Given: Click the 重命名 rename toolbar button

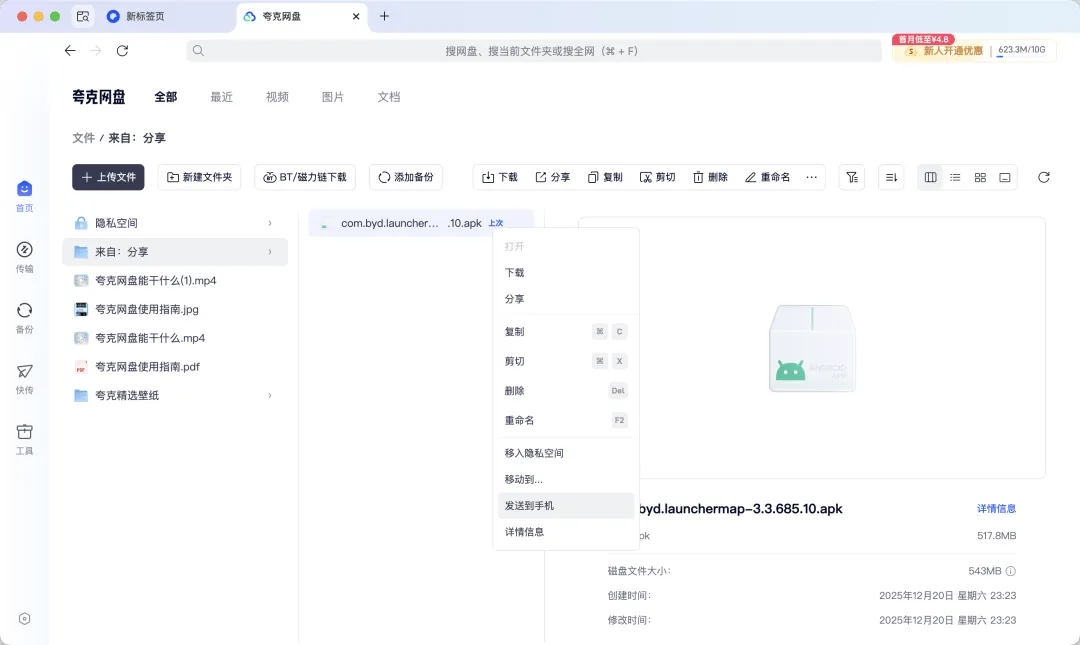Looking at the screenshot, I should click(767, 177).
